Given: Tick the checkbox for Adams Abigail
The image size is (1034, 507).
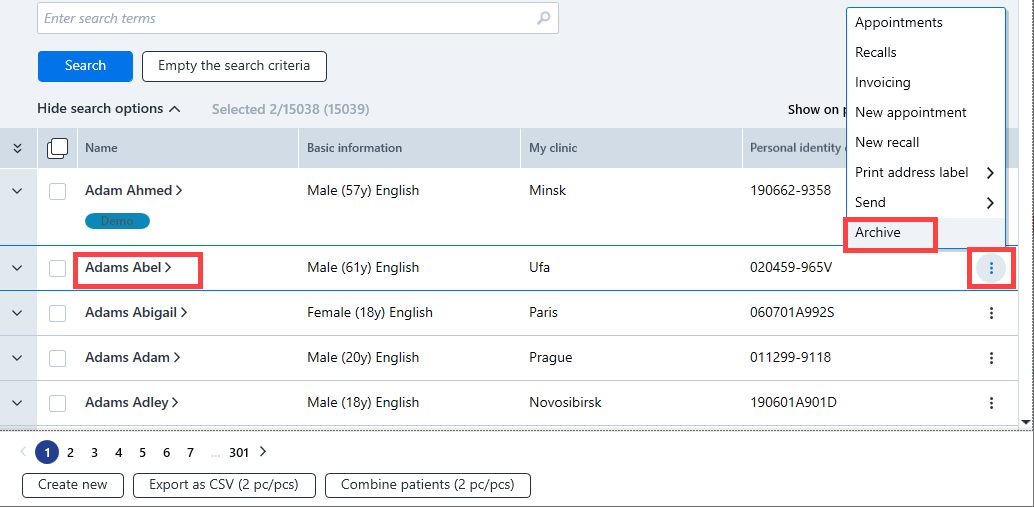Looking at the screenshot, I should [57, 313].
